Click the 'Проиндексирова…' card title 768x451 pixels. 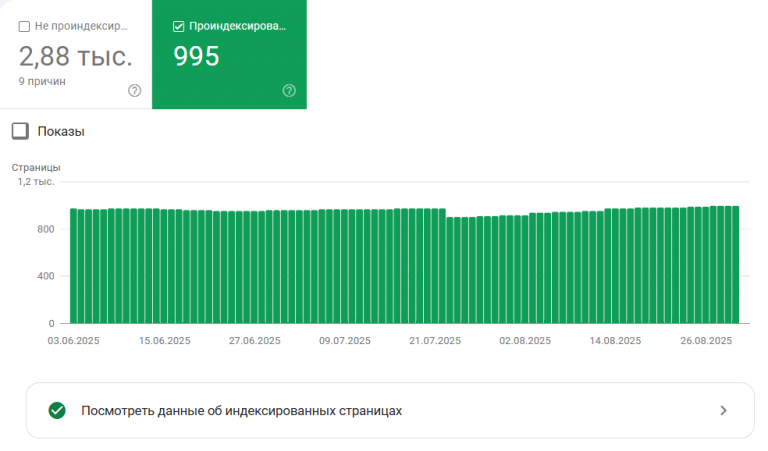click(238, 26)
